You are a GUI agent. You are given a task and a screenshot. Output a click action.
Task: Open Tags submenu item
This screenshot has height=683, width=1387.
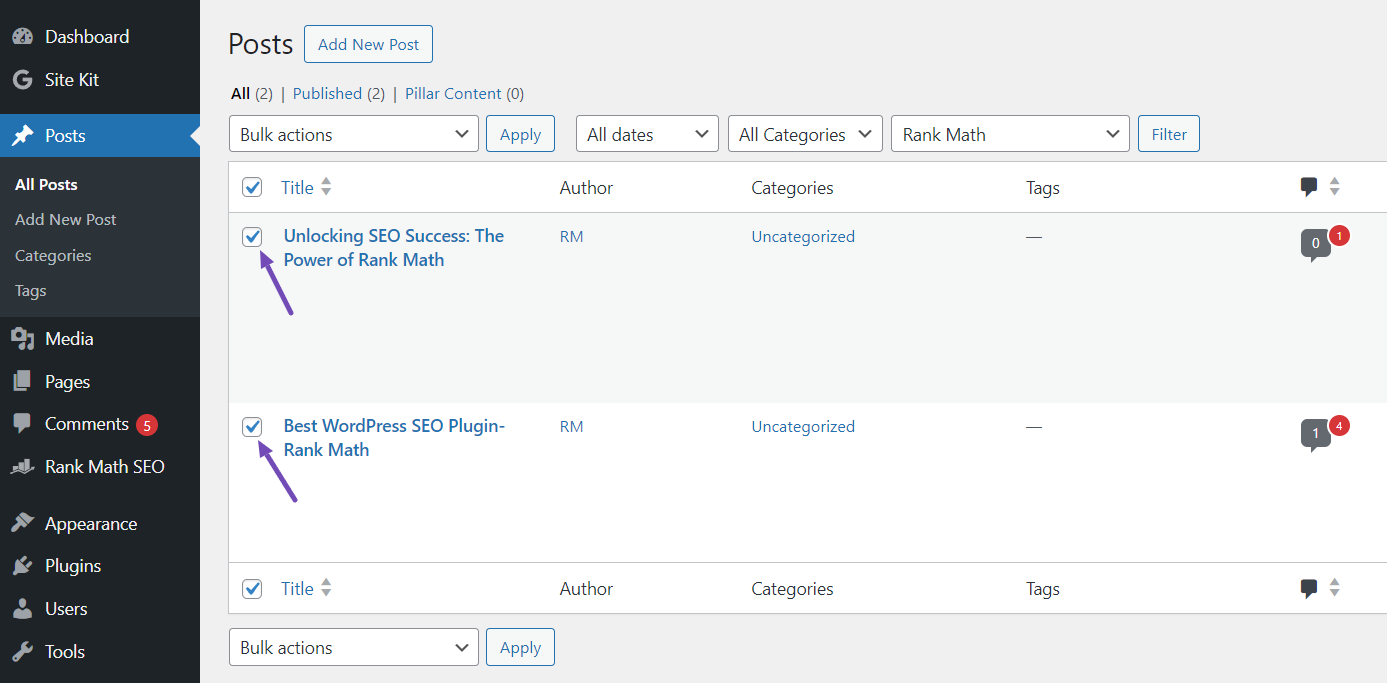31,291
